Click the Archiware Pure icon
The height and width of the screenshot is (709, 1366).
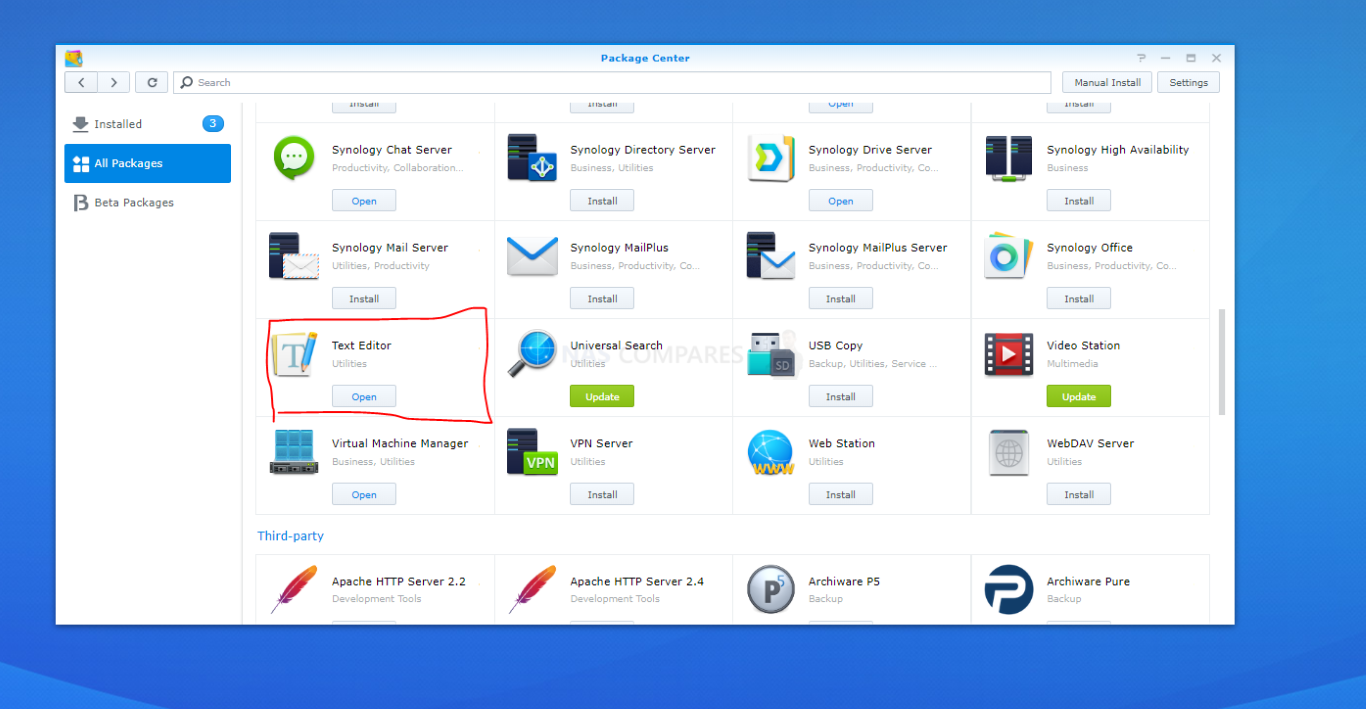1008,590
